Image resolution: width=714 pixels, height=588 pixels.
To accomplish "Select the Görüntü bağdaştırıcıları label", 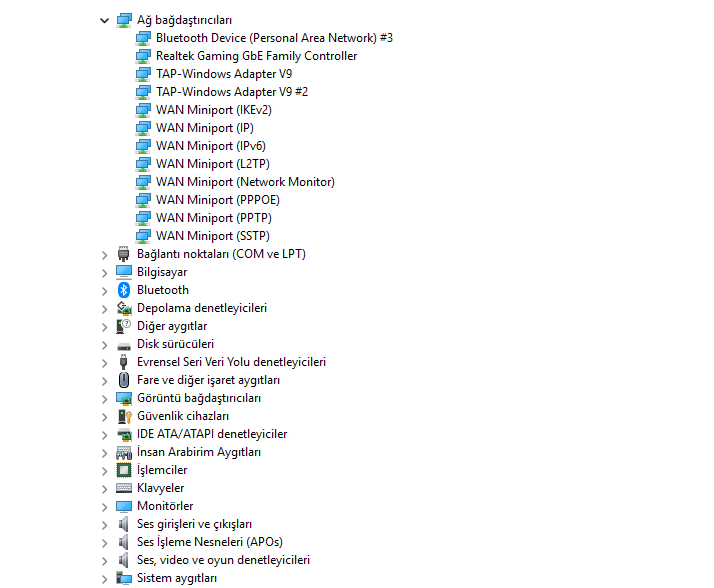I will (x=199, y=398).
